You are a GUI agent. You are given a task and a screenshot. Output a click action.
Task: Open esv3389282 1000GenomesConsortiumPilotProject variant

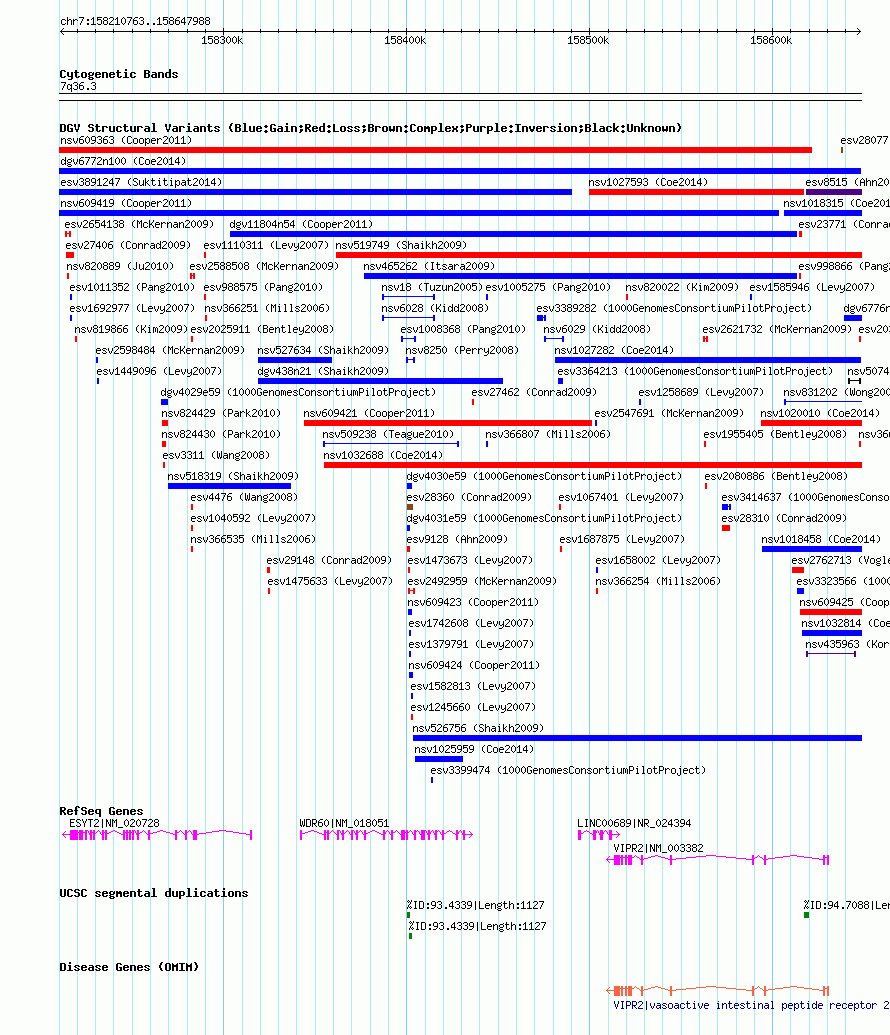(674, 309)
